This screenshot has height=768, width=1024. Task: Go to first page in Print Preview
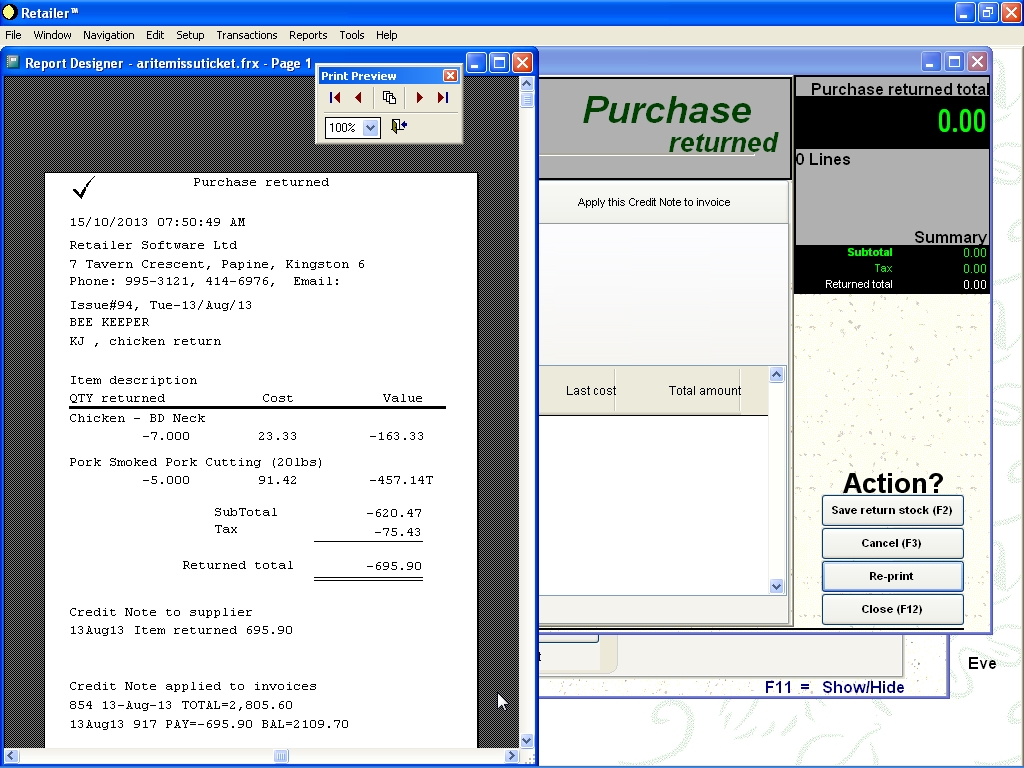point(335,98)
